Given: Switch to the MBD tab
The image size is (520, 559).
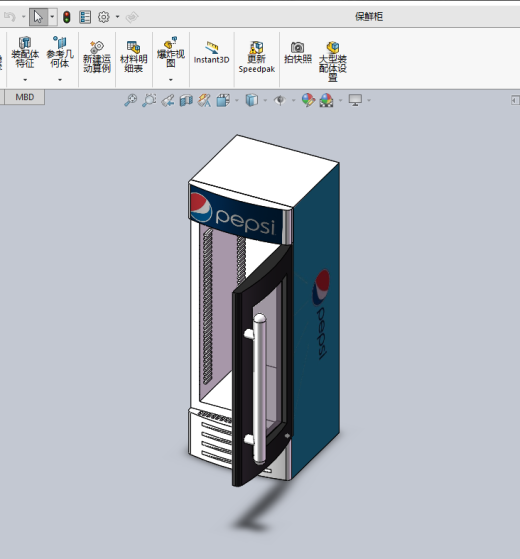Looking at the screenshot, I should (x=25, y=97).
